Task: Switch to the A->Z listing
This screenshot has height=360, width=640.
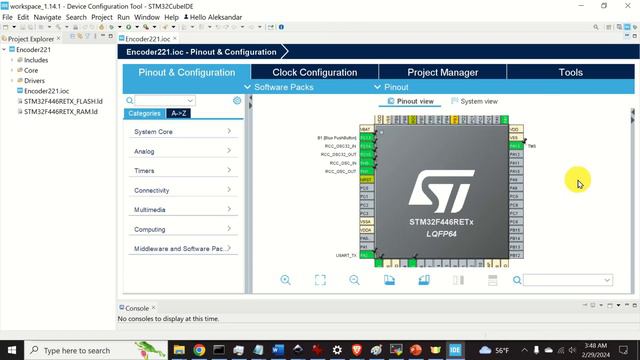Action: [x=179, y=113]
